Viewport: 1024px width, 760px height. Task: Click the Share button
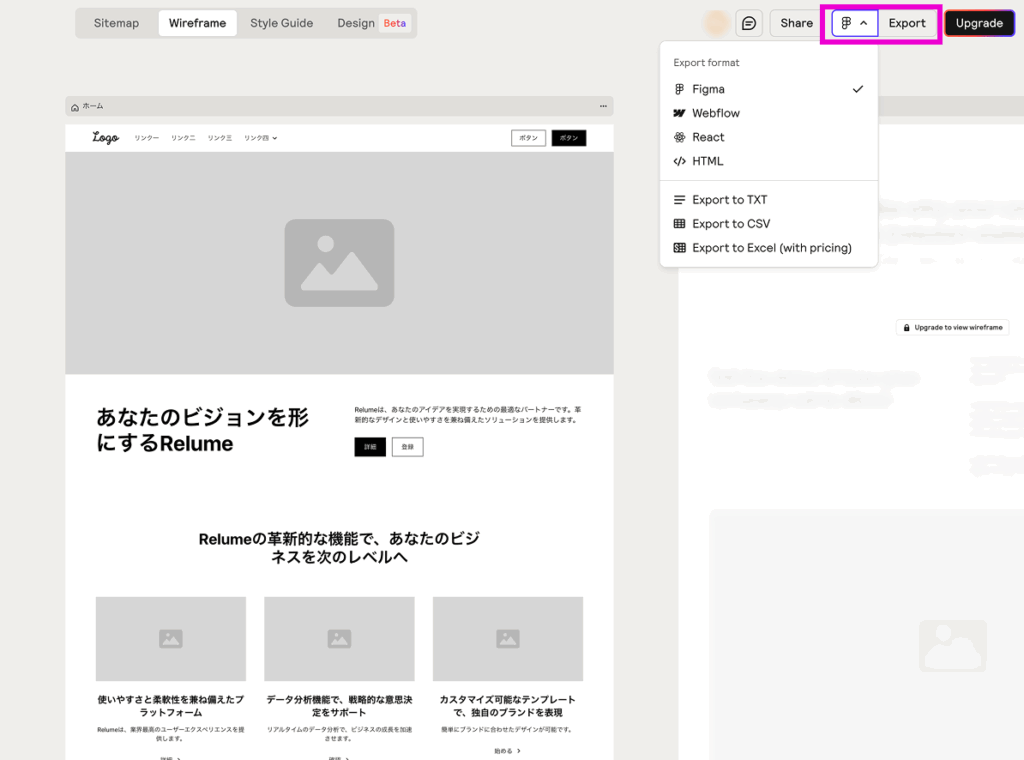point(796,23)
